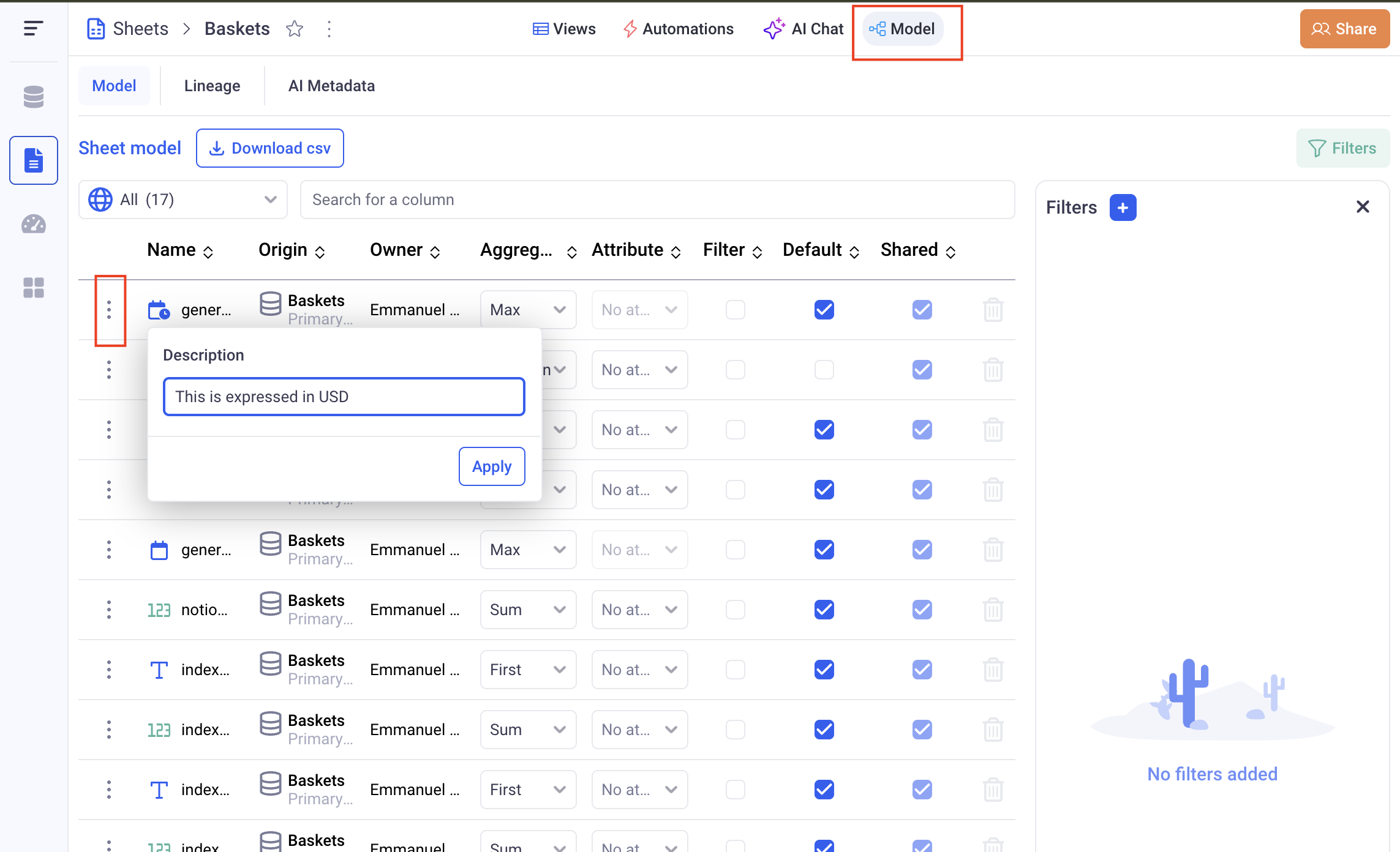Image resolution: width=1400 pixels, height=852 pixels.
Task: Click Download csv button
Action: pyautogui.click(x=269, y=148)
